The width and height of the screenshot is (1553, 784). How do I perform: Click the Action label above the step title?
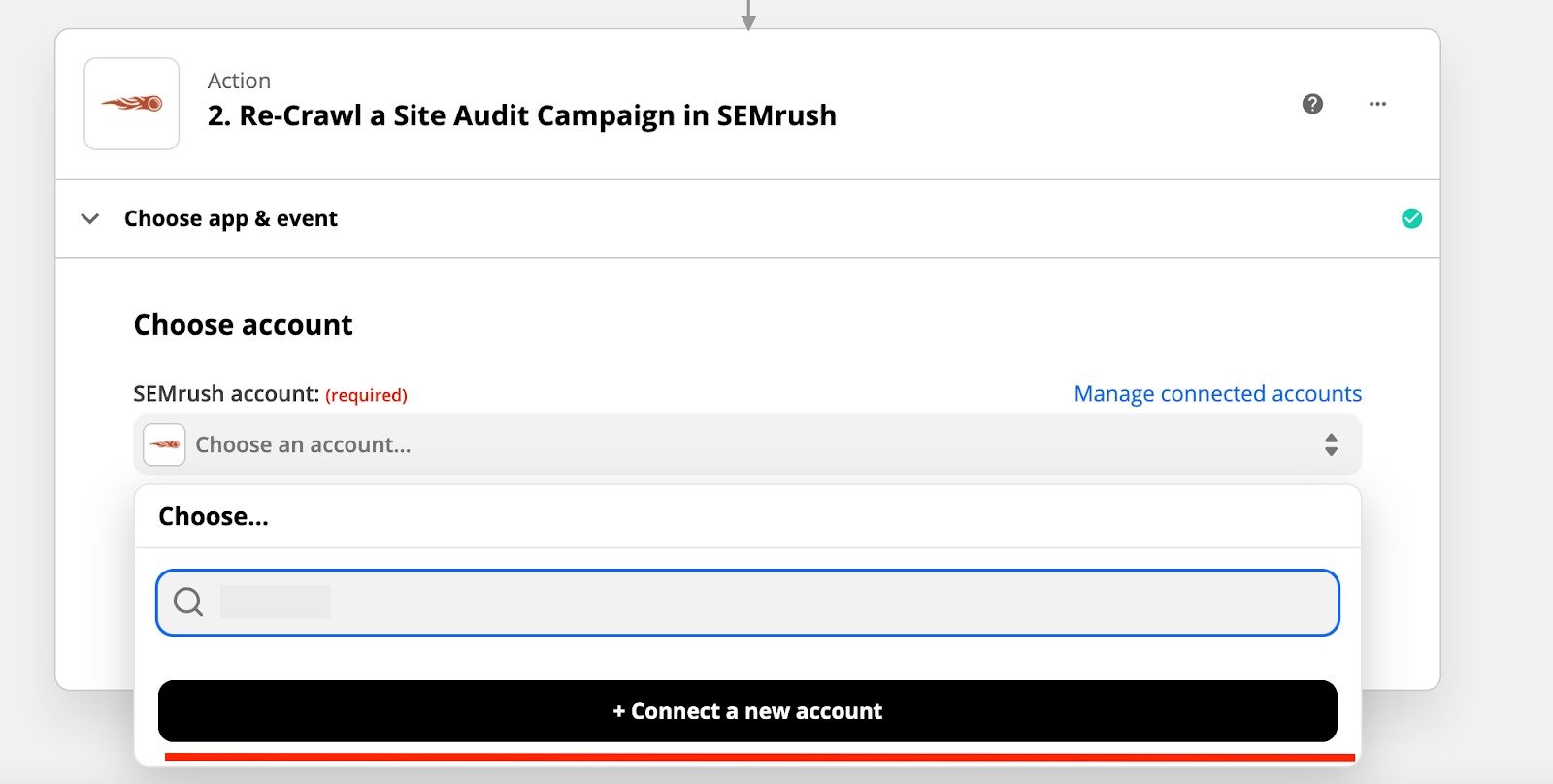click(x=239, y=81)
